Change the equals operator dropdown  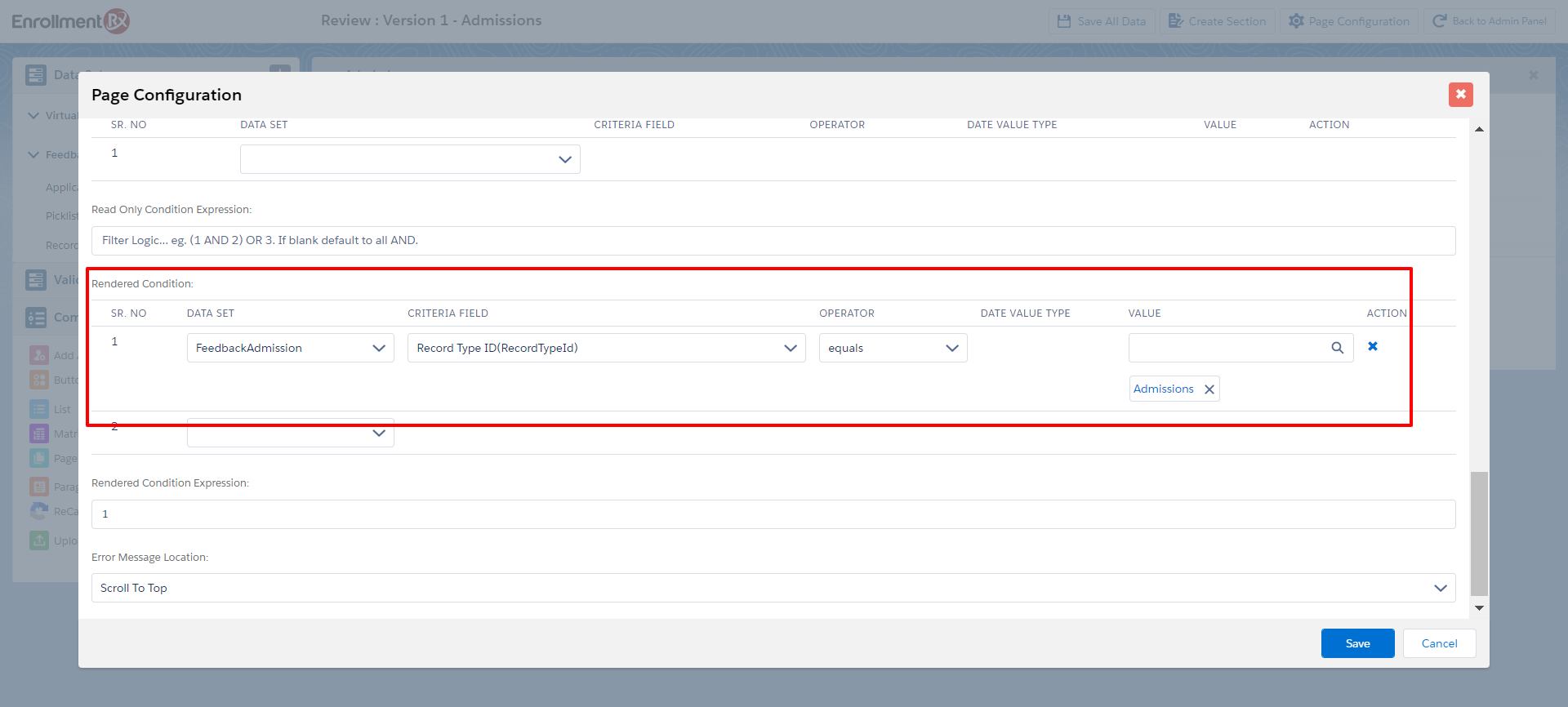point(893,348)
